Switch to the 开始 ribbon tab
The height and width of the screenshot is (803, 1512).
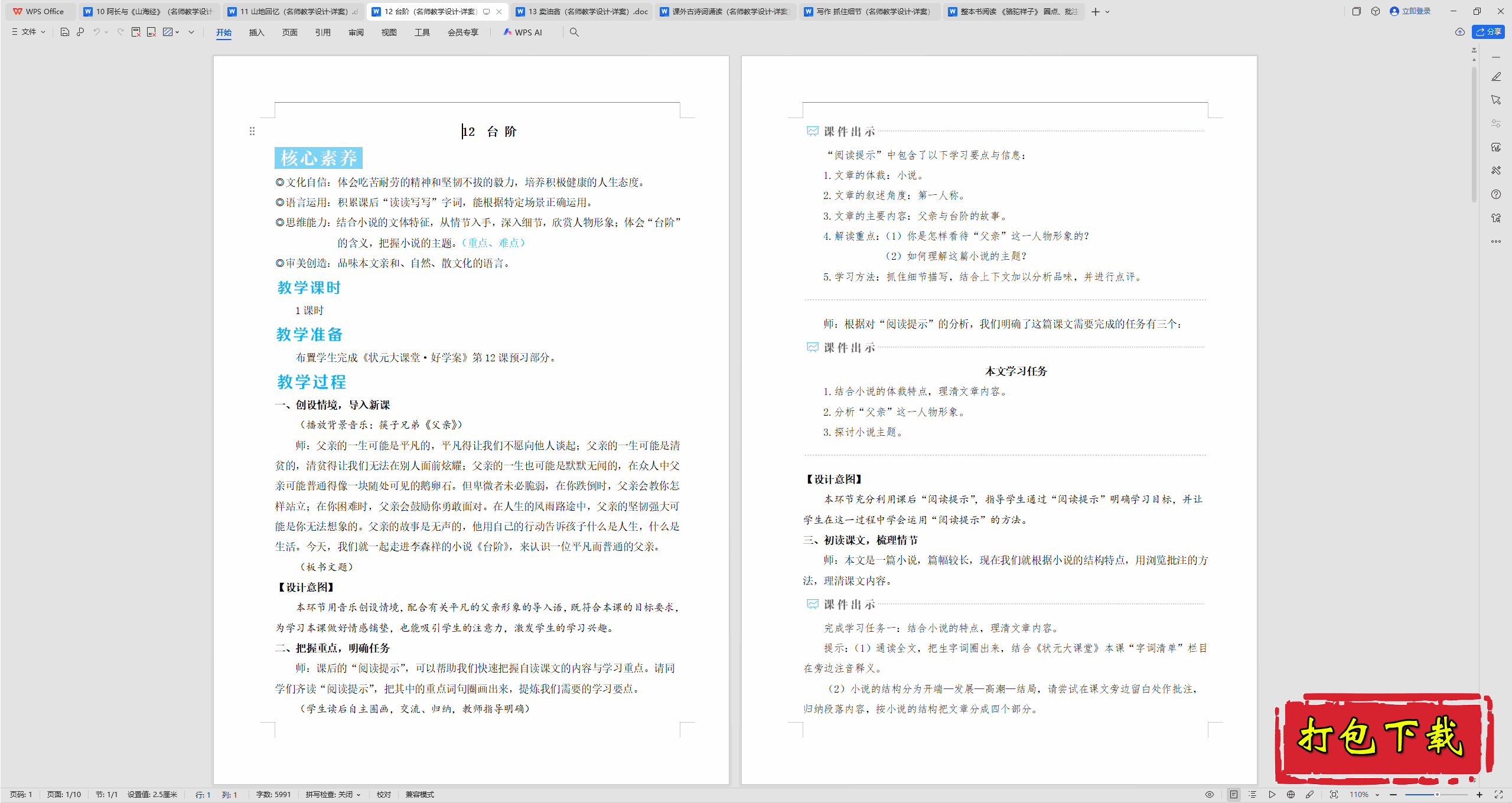coord(224,32)
